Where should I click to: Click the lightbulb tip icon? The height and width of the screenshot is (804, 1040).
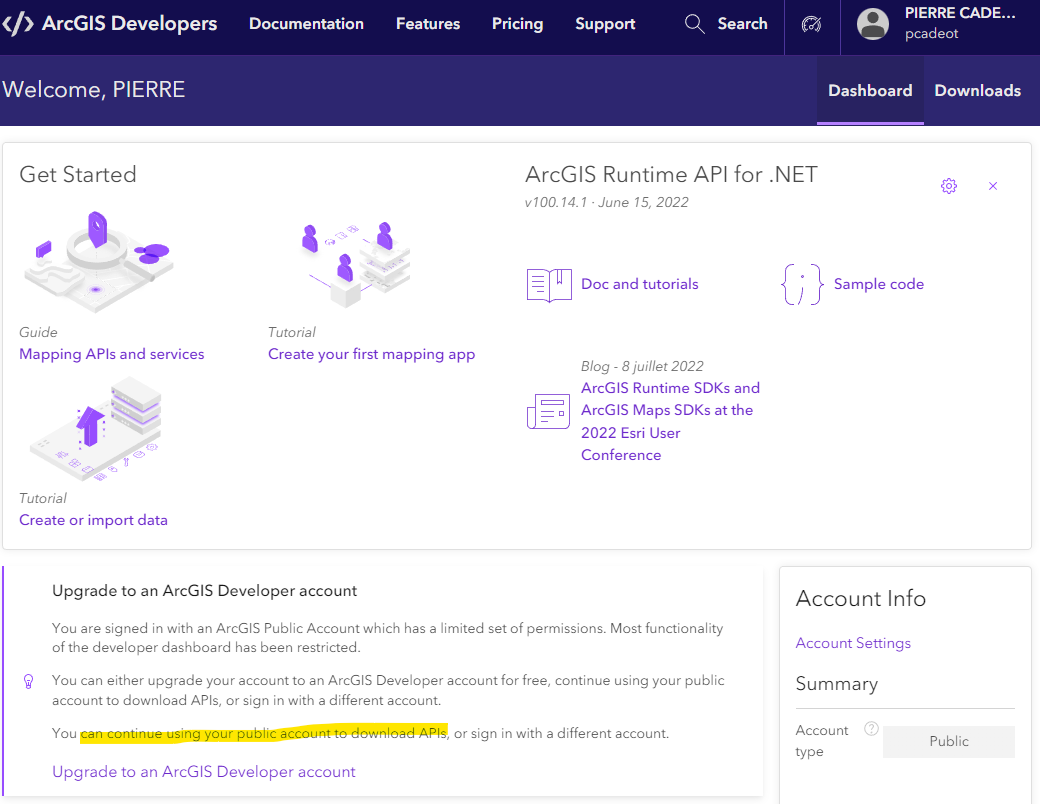point(28,680)
